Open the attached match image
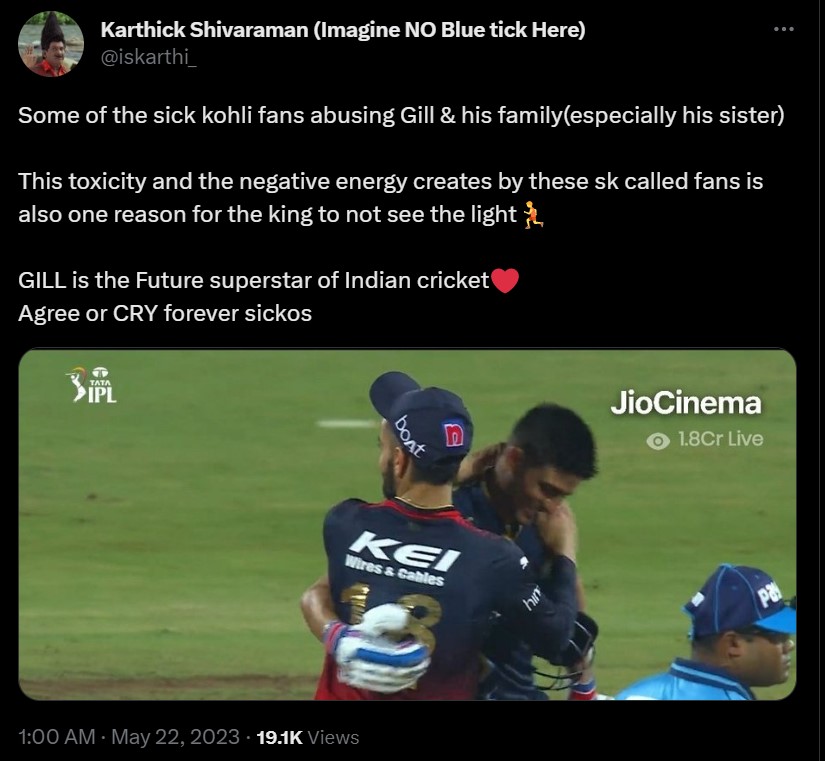The height and width of the screenshot is (761, 825). pos(407,525)
